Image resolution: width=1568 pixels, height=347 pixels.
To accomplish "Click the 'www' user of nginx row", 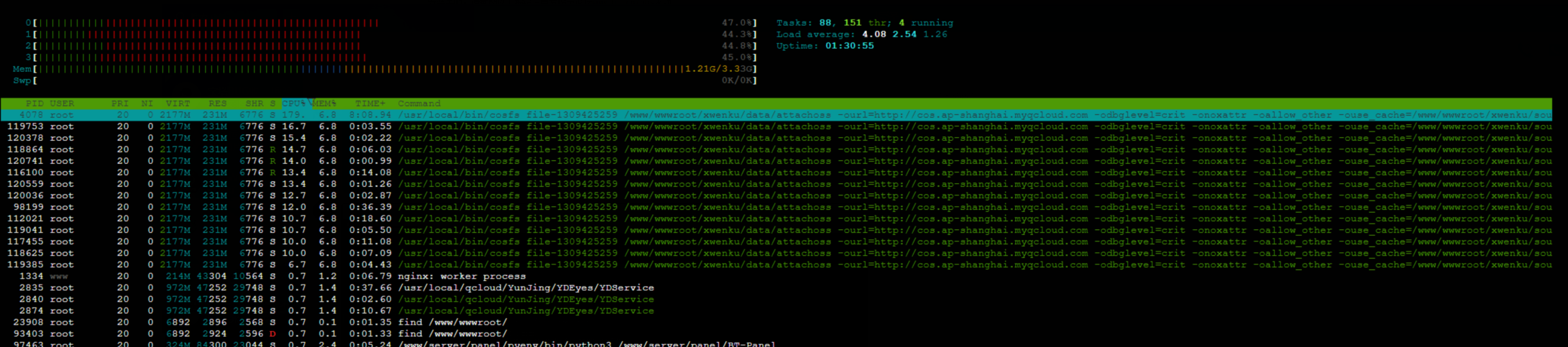I will (x=59, y=276).
